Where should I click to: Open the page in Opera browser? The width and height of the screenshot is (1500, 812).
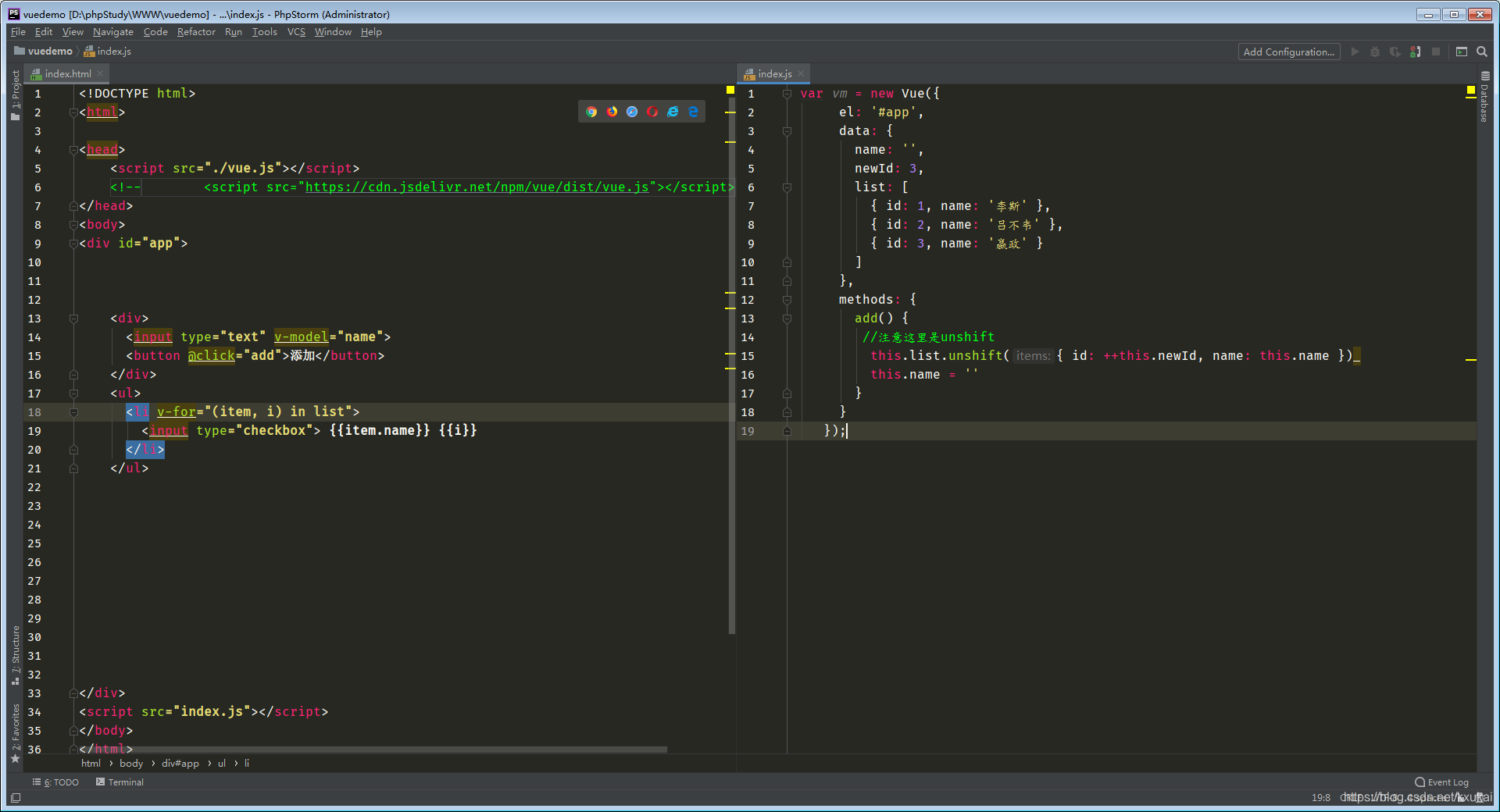point(652,112)
